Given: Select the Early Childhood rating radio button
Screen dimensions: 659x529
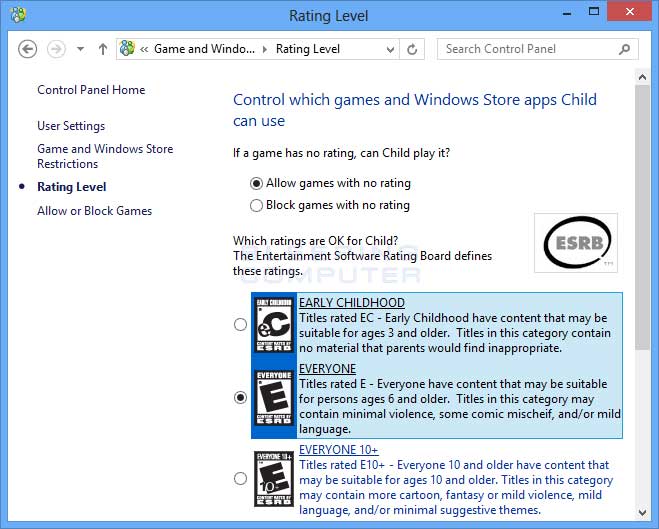Looking at the screenshot, I should point(240,324).
